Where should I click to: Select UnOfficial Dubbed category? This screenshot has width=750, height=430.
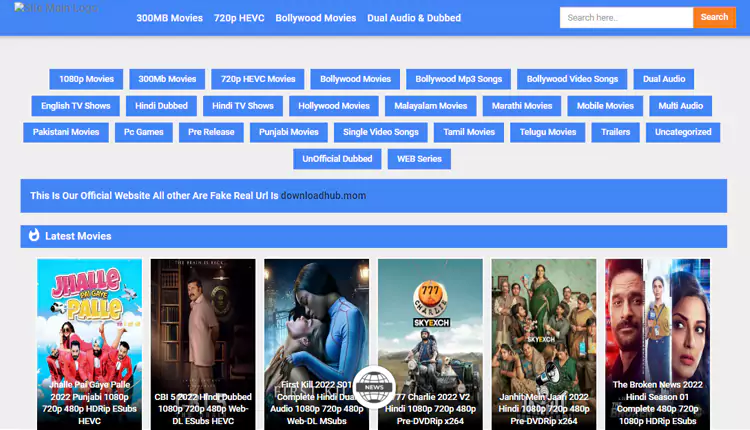click(337, 159)
